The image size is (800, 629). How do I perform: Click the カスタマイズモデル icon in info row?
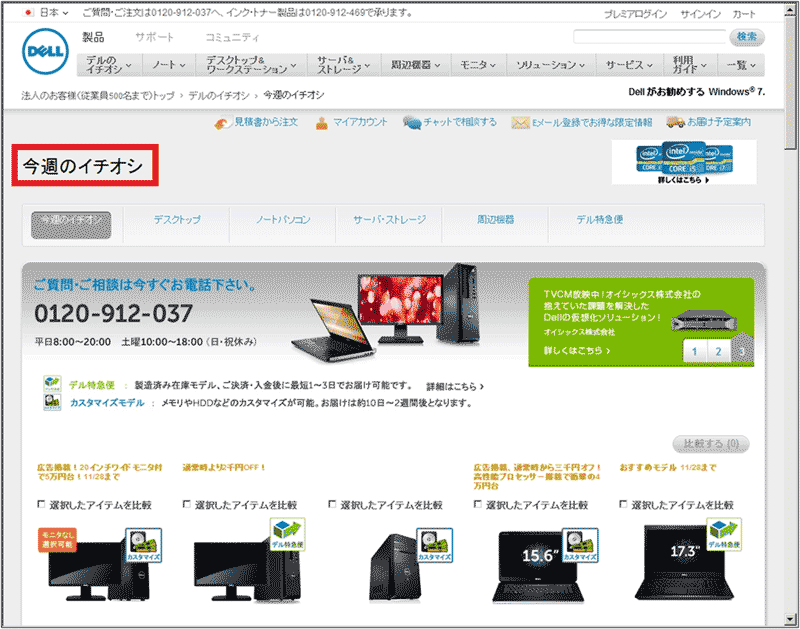(52, 402)
